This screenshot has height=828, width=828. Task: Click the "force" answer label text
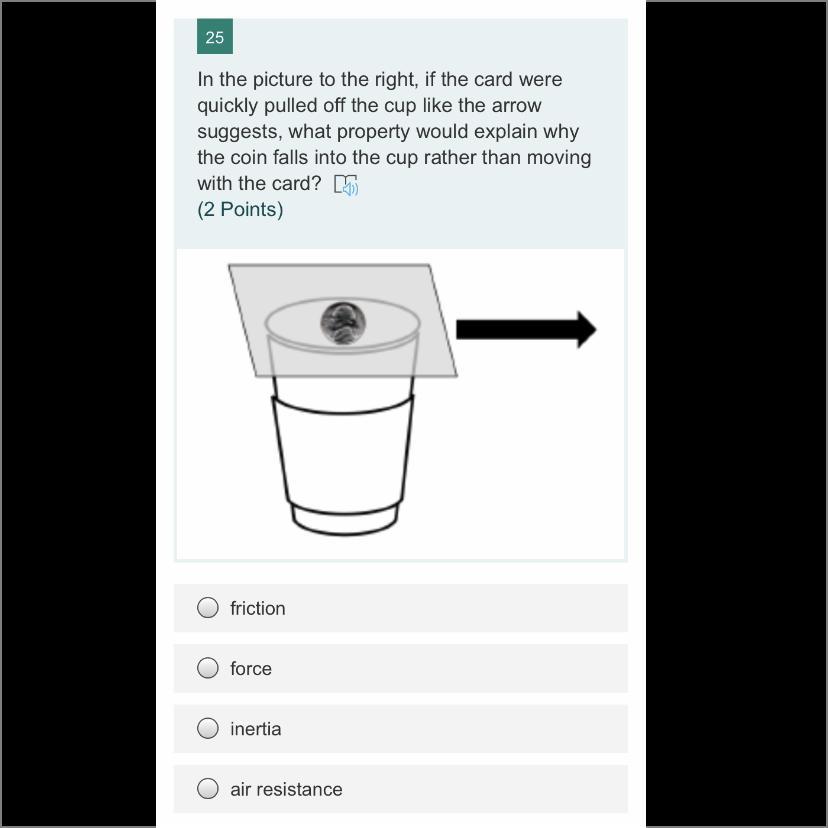click(251, 669)
